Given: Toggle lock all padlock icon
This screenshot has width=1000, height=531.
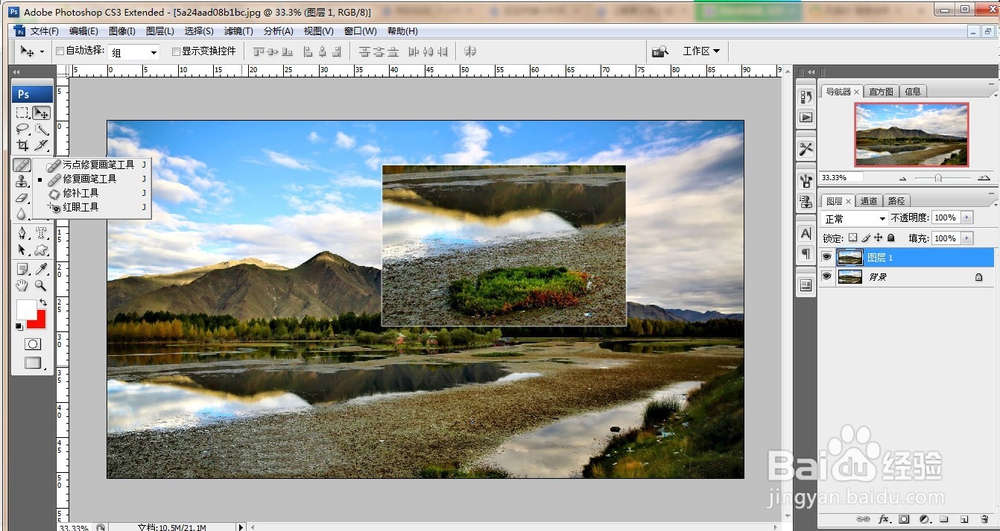Looking at the screenshot, I should point(890,238).
